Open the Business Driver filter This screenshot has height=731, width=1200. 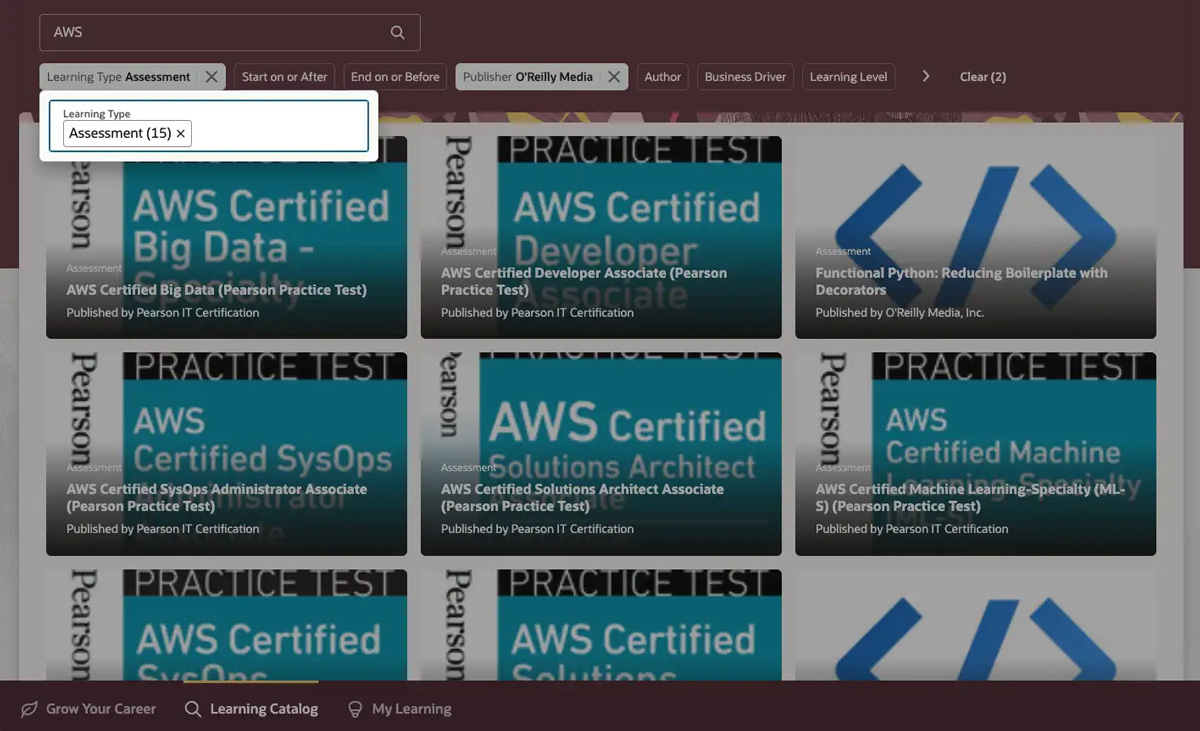(x=746, y=77)
